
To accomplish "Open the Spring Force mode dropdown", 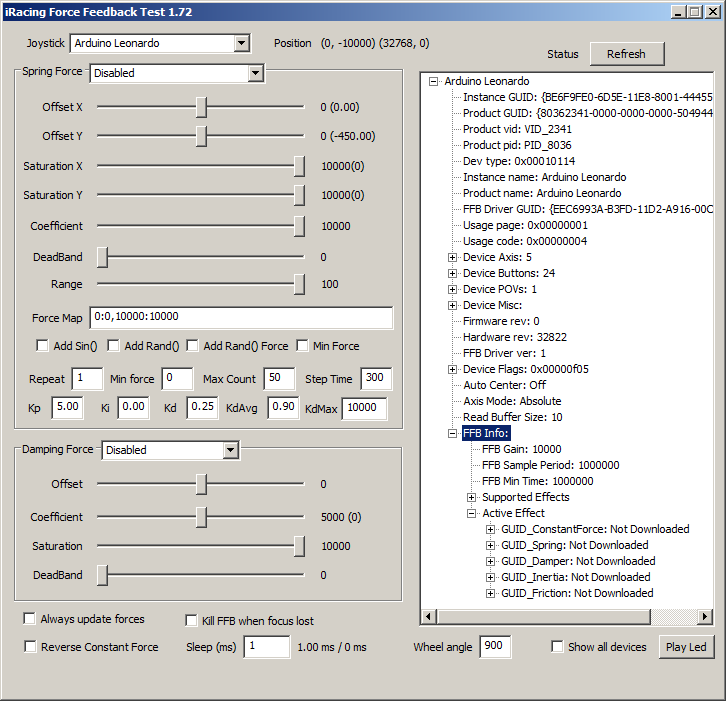I will [255, 73].
